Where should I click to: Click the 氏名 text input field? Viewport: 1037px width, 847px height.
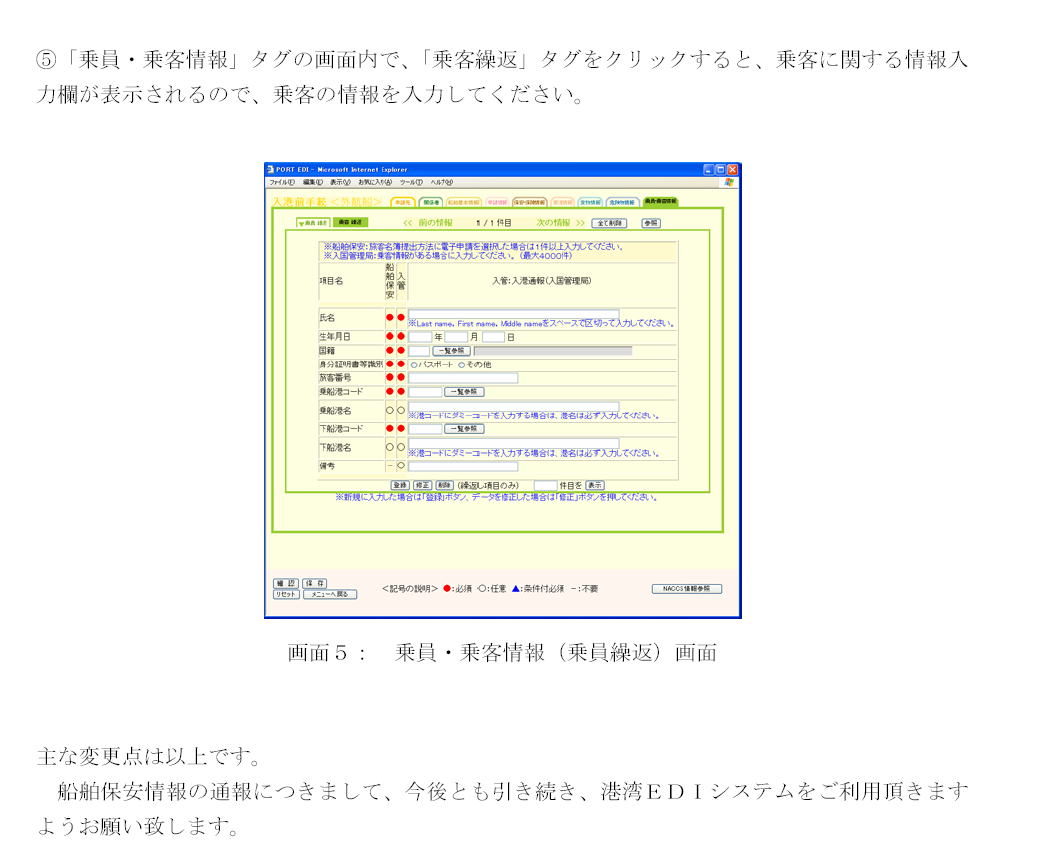click(x=513, y=314)
